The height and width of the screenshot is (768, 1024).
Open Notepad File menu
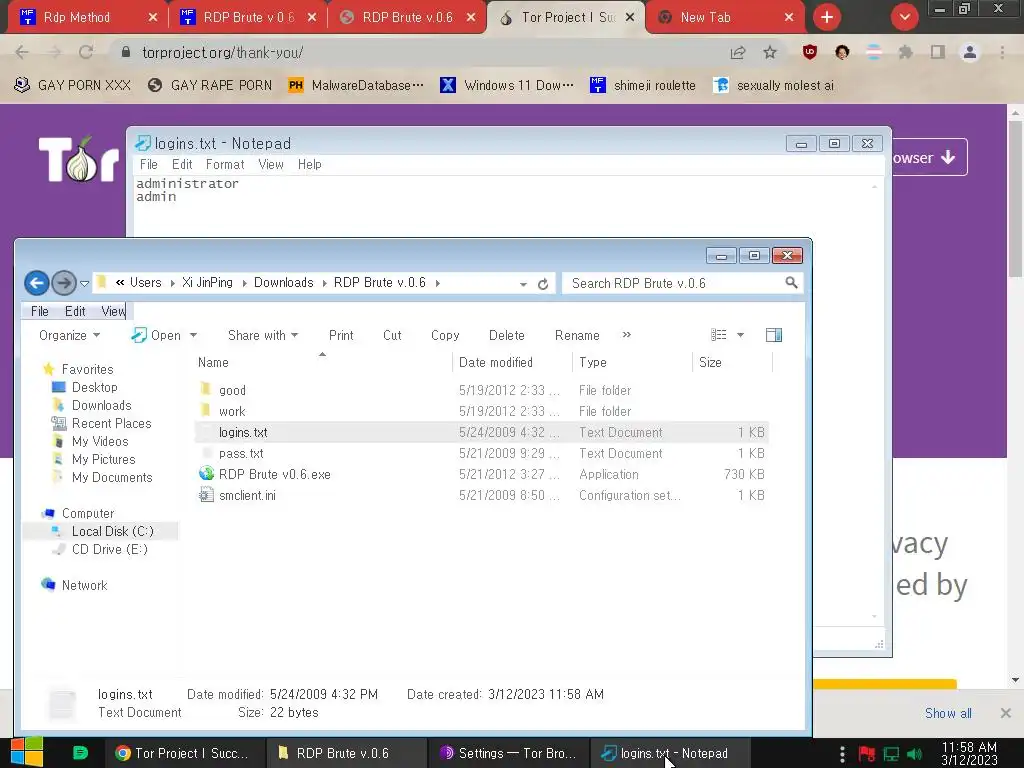(148, 165)
